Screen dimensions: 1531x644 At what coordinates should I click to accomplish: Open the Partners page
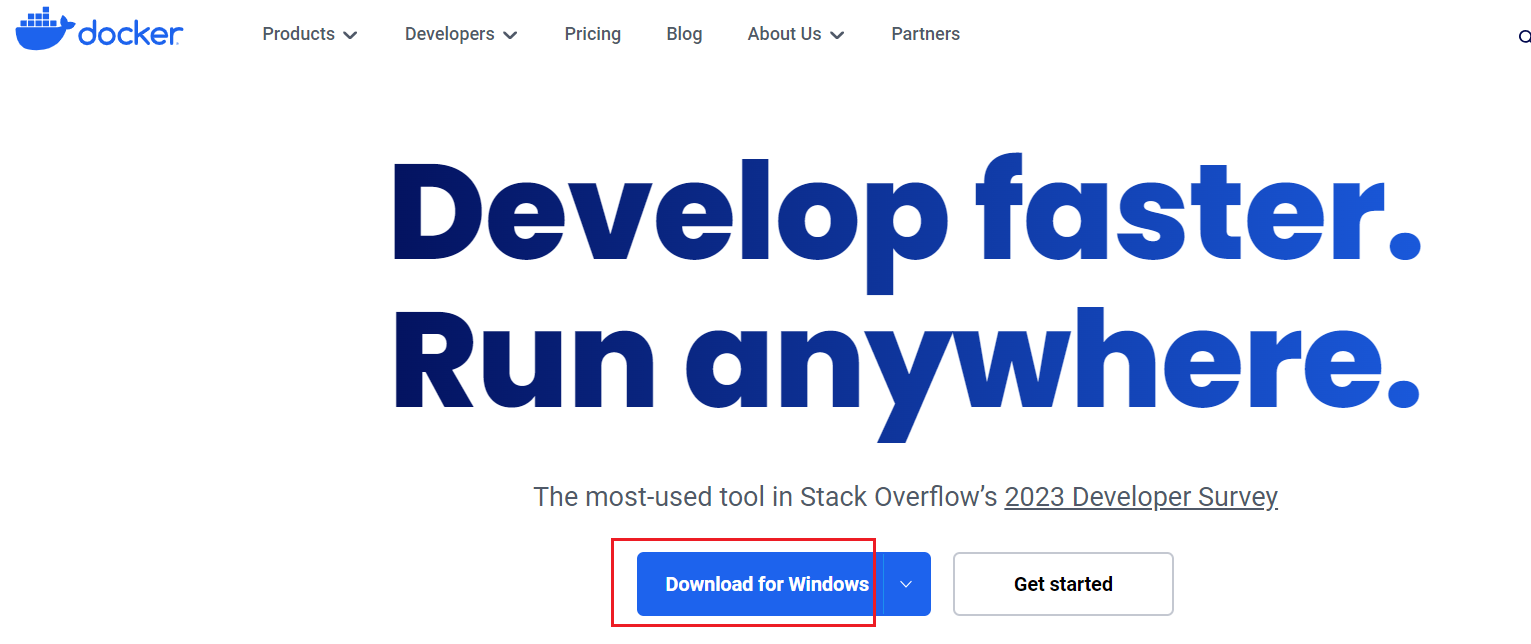tap(925, 34)
